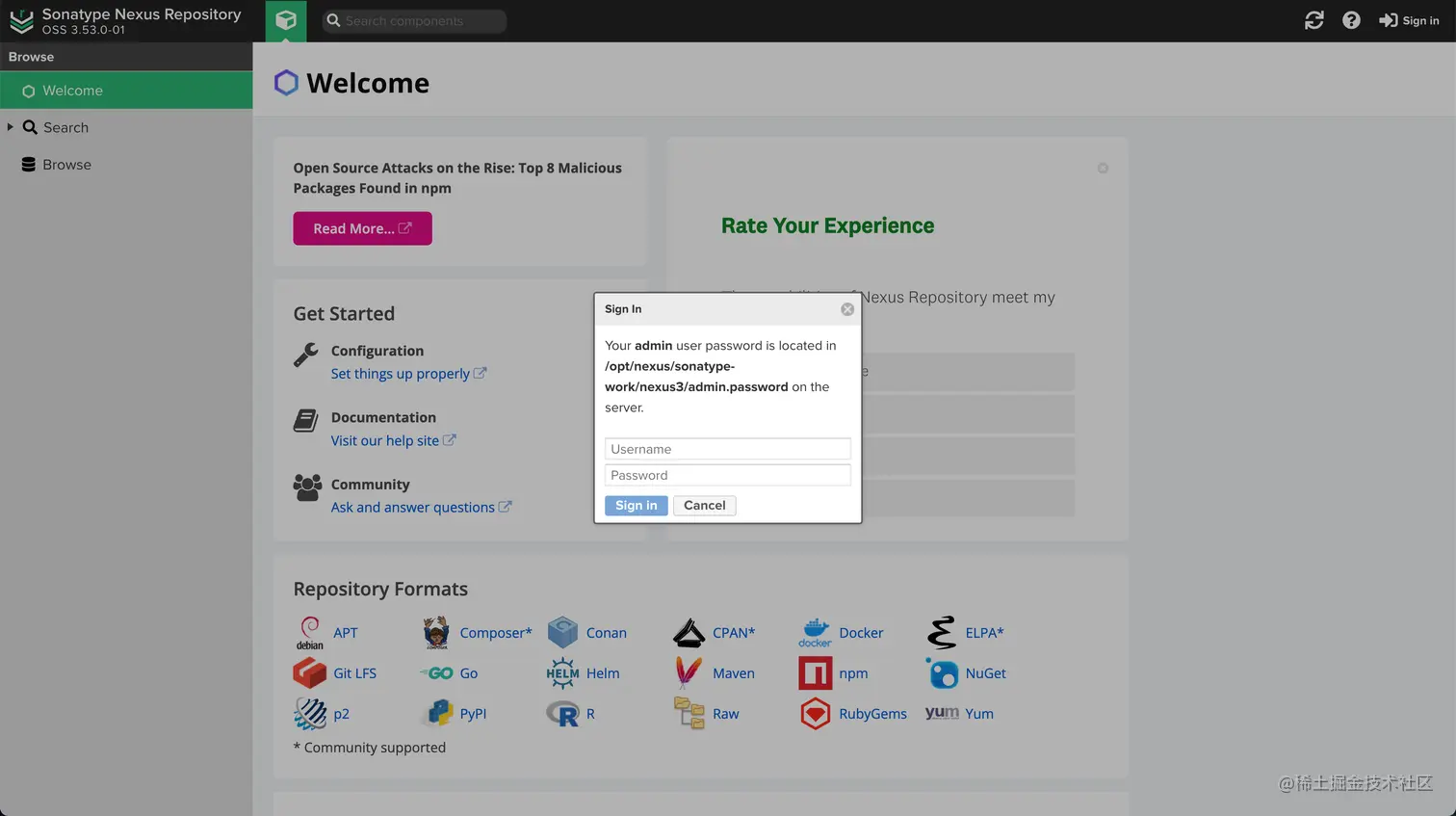Click the CPAN format icon

click(x=689, y=633)
